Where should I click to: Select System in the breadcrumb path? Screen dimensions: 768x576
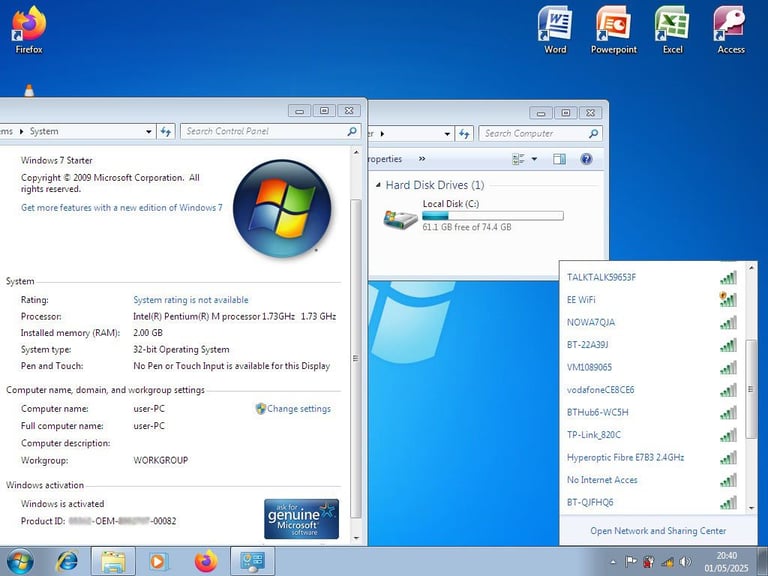[44, 131]
